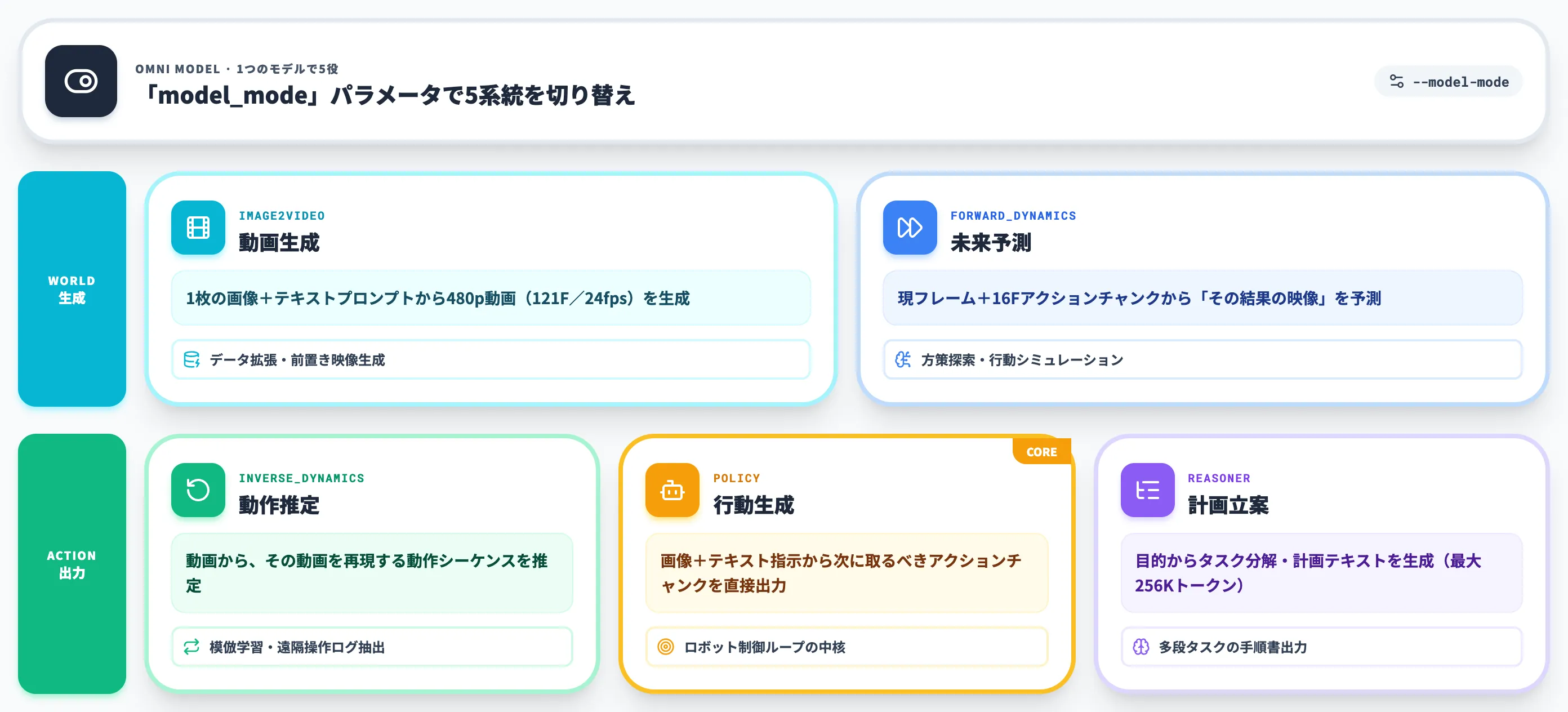Click the 計画立案 heading
This screenshot has width=1568, height=712.
1228,505
